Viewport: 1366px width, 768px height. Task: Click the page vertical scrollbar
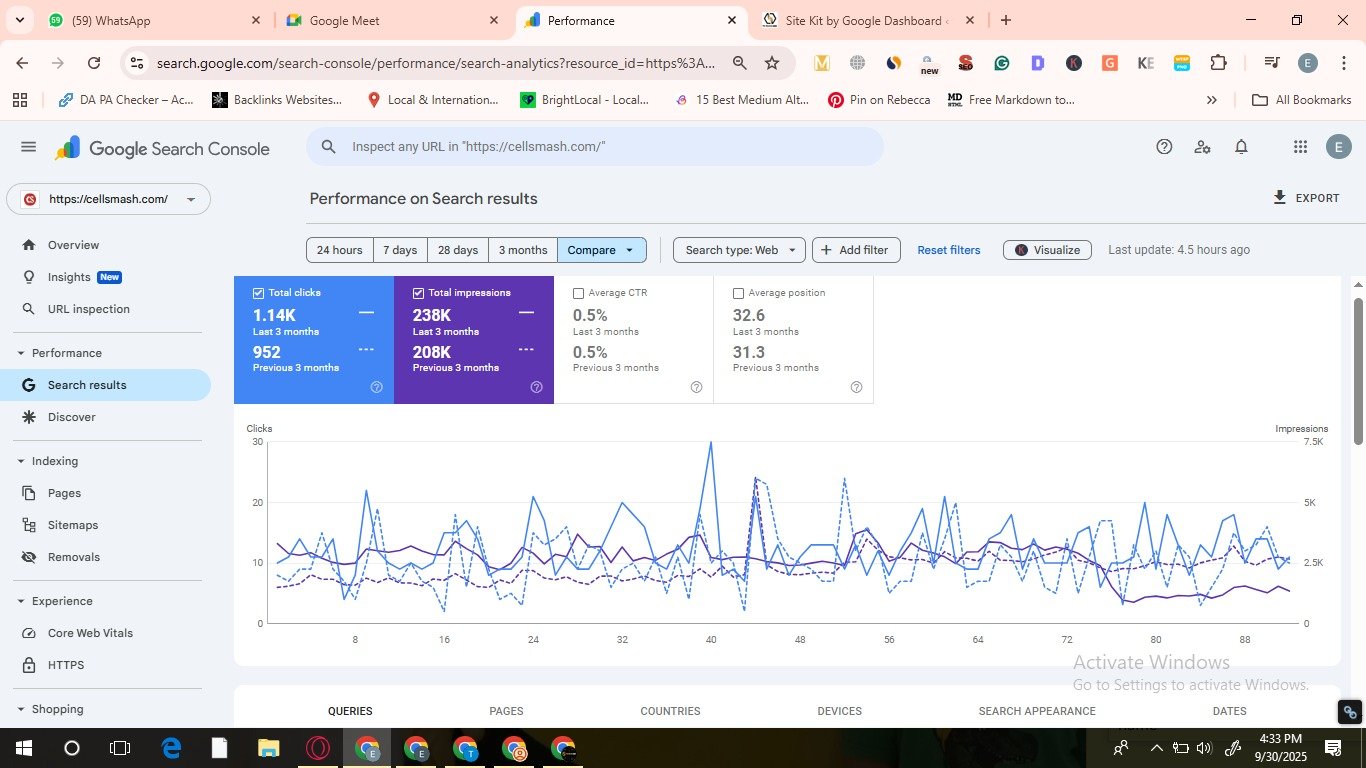pos(1358,370)
